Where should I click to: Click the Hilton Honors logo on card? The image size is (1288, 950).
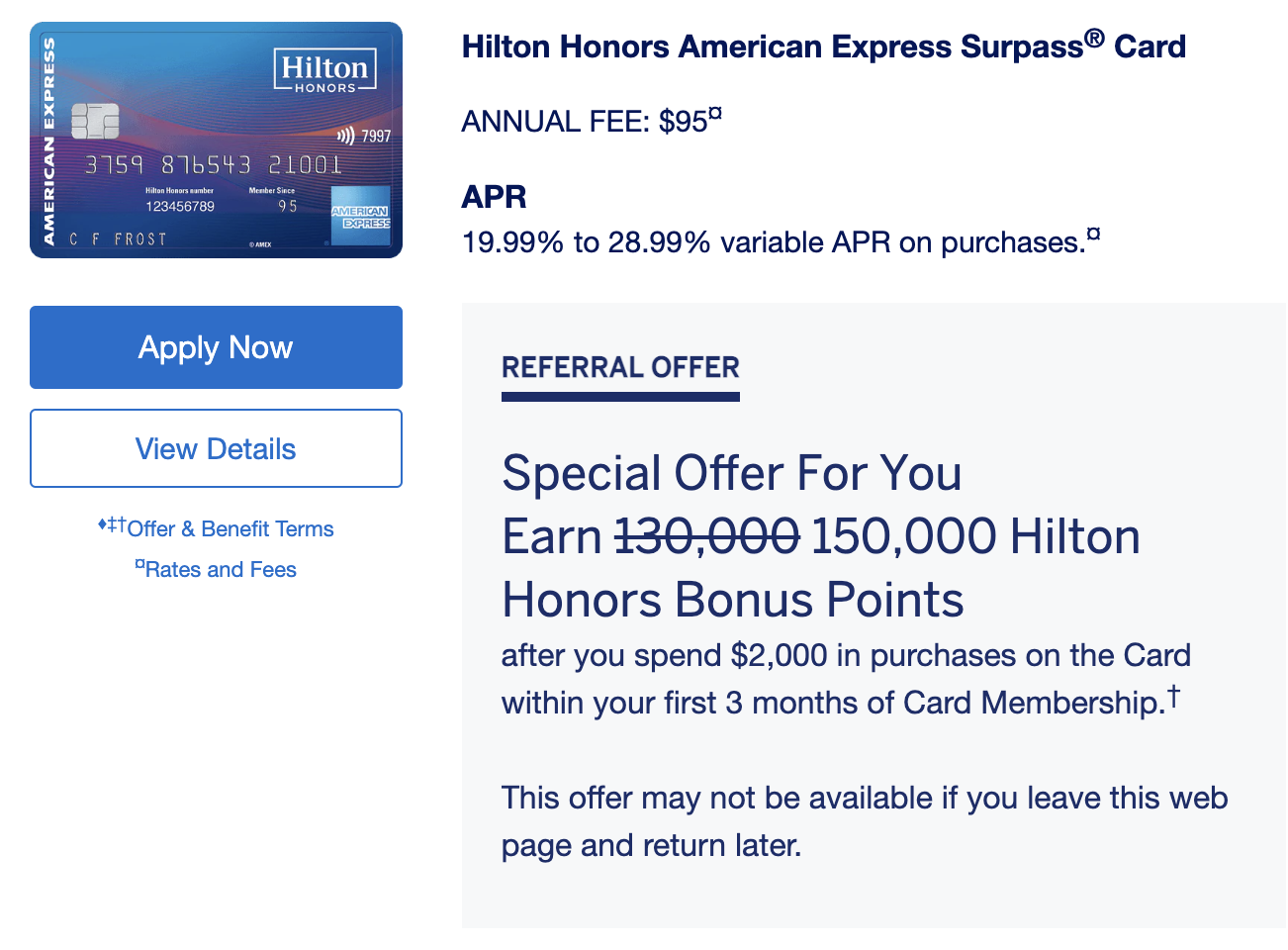pos(324,71)
